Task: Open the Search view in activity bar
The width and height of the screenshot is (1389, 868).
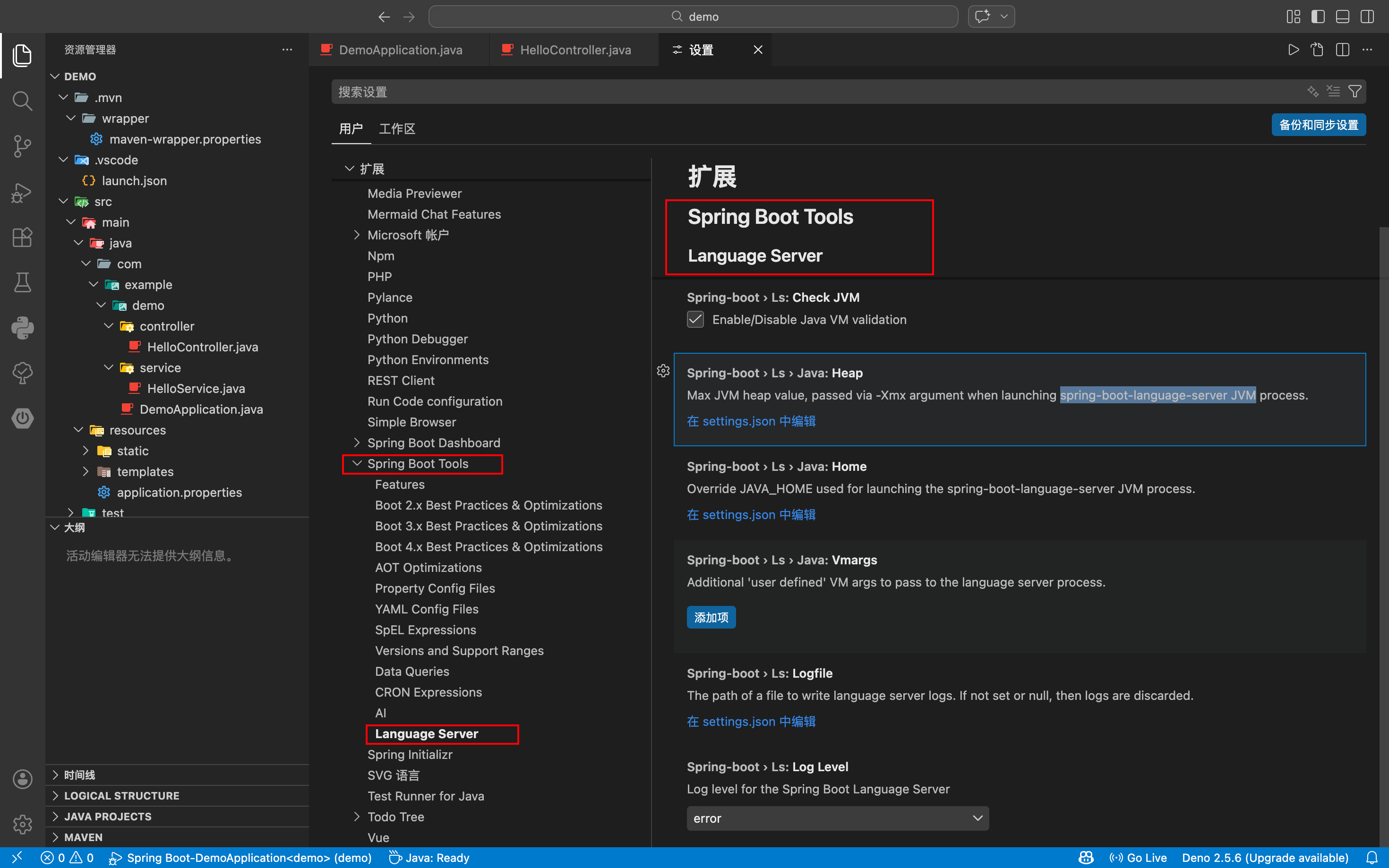Action: tap(22, 101)
